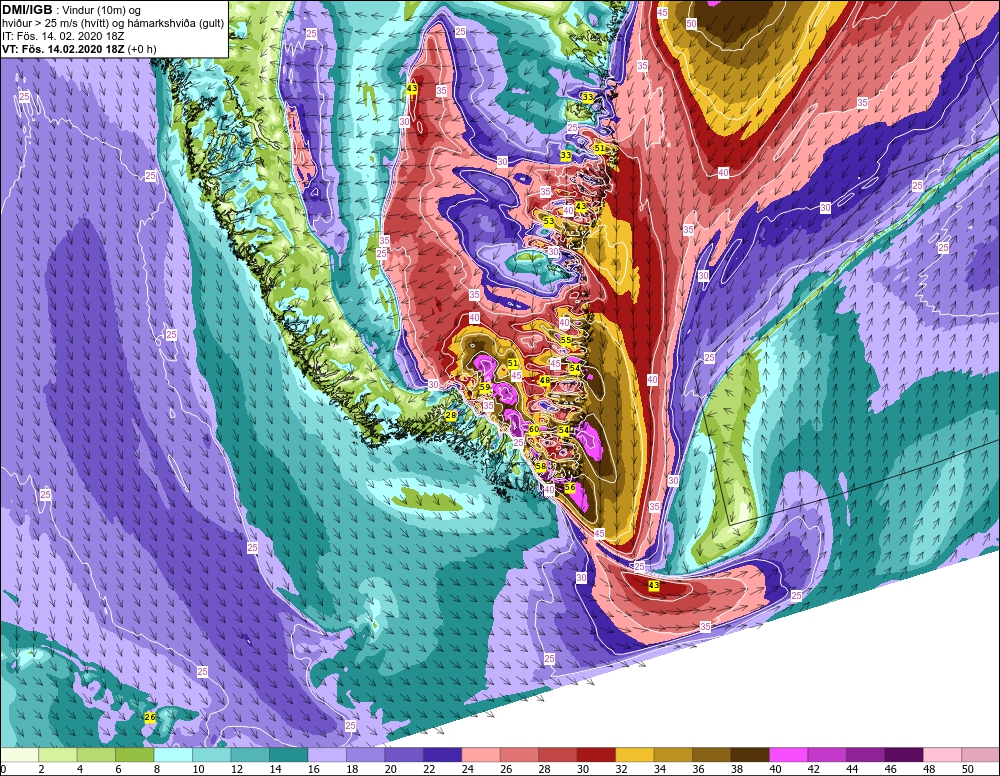Image resolution: width=1000 pixels, height=776 pixels.
Task: Click the legend scale value 20
Action: (x=390, y=769)
